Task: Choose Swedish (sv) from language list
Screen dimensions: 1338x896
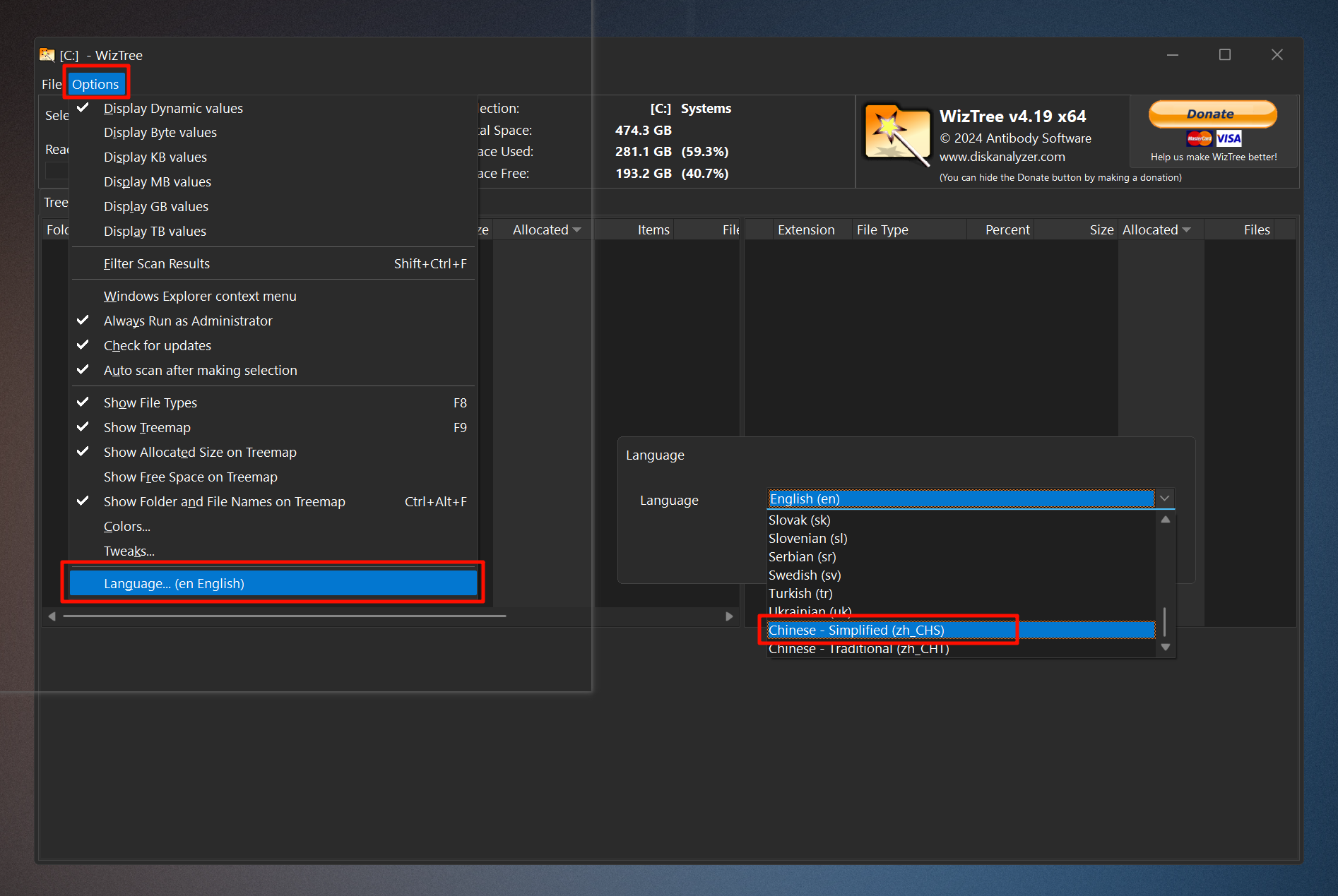Action: (x=805, y=575)
